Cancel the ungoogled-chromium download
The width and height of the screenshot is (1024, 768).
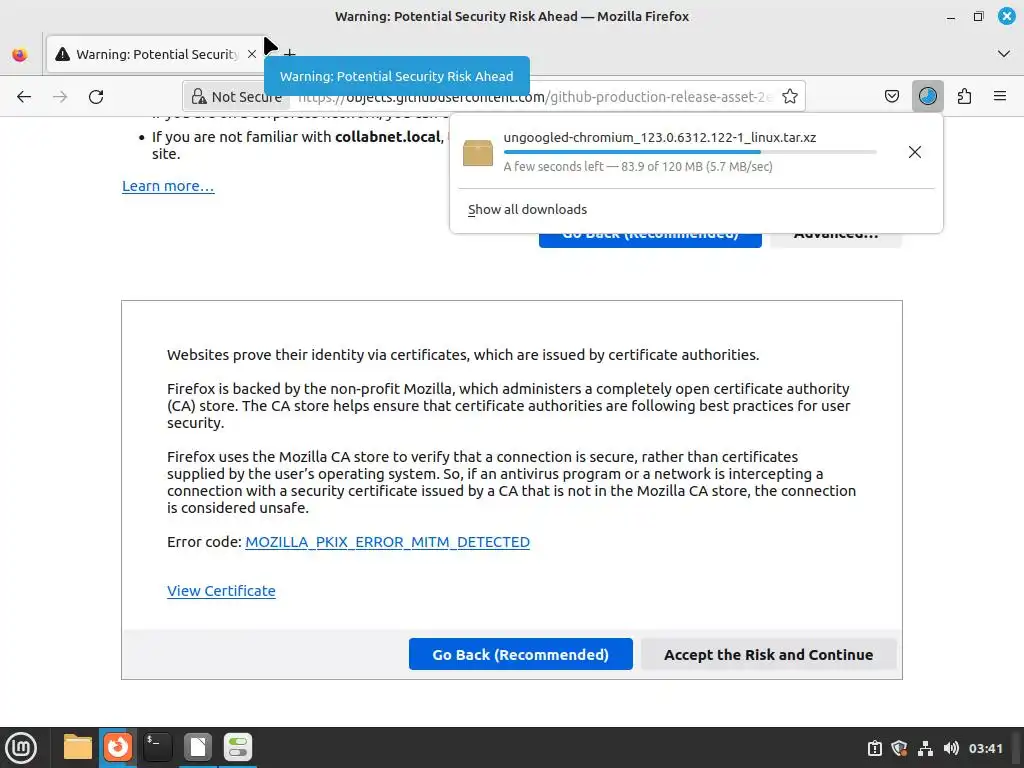pos(914,152)
